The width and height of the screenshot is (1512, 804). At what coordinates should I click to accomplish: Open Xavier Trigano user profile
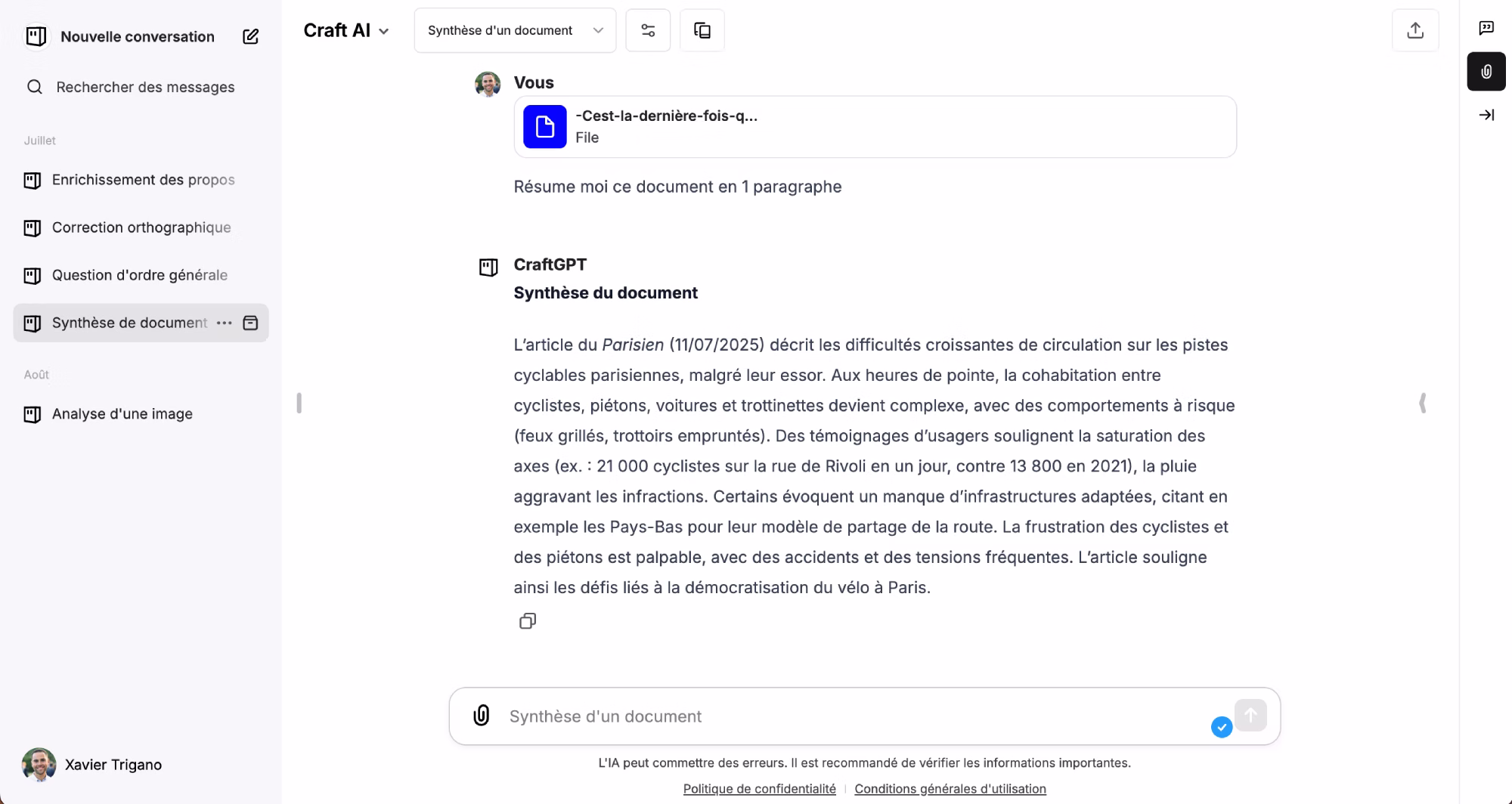[92, 765]
